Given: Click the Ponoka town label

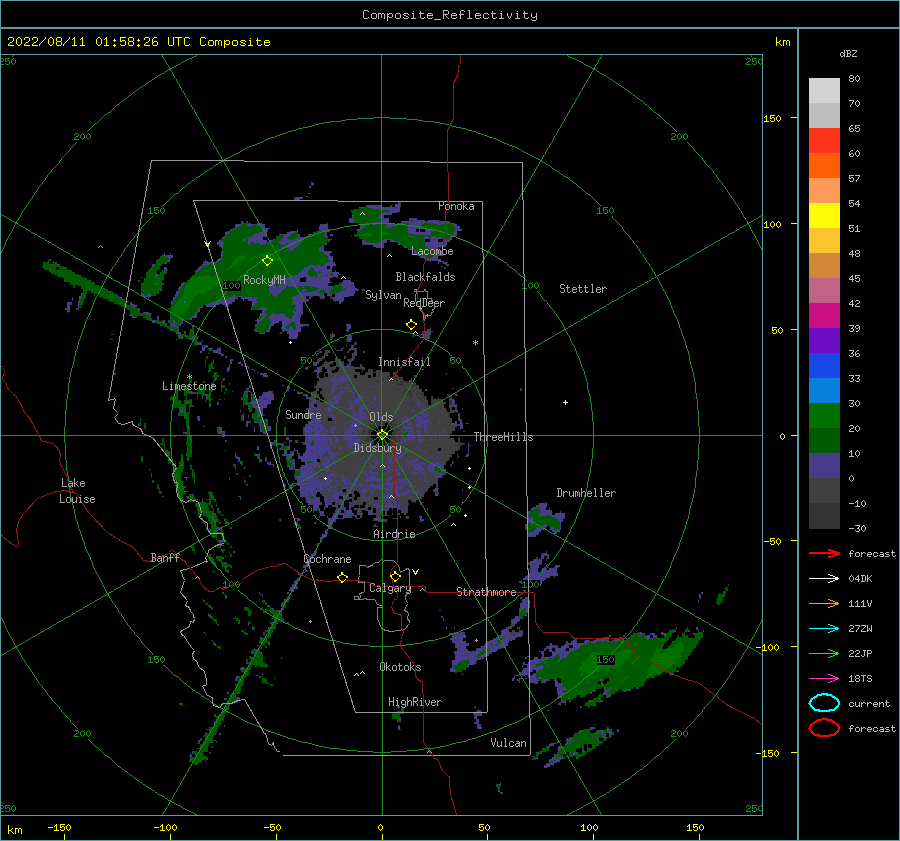Looking at the screenshot, I should [x=456, y=206].
